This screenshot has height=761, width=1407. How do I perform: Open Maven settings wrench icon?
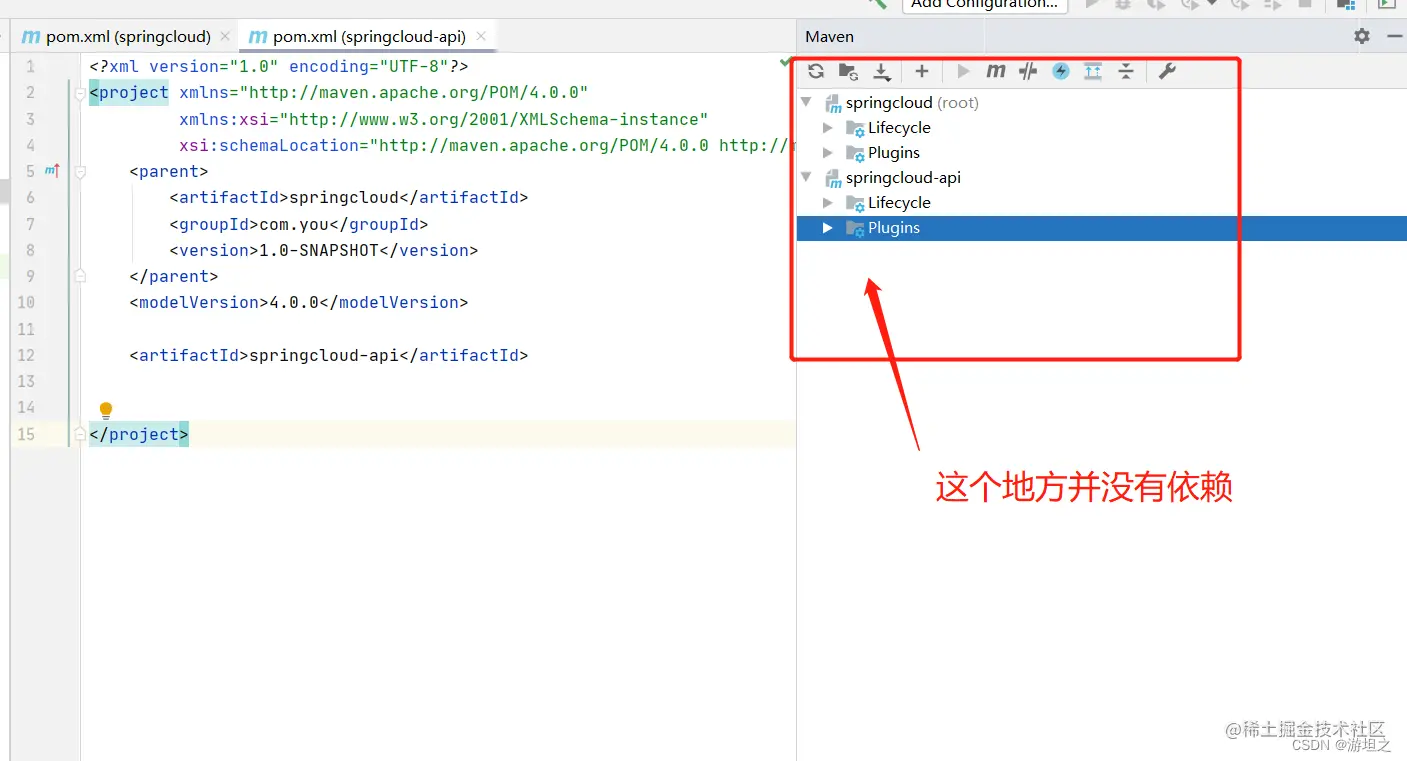(x=1167, y=71)
